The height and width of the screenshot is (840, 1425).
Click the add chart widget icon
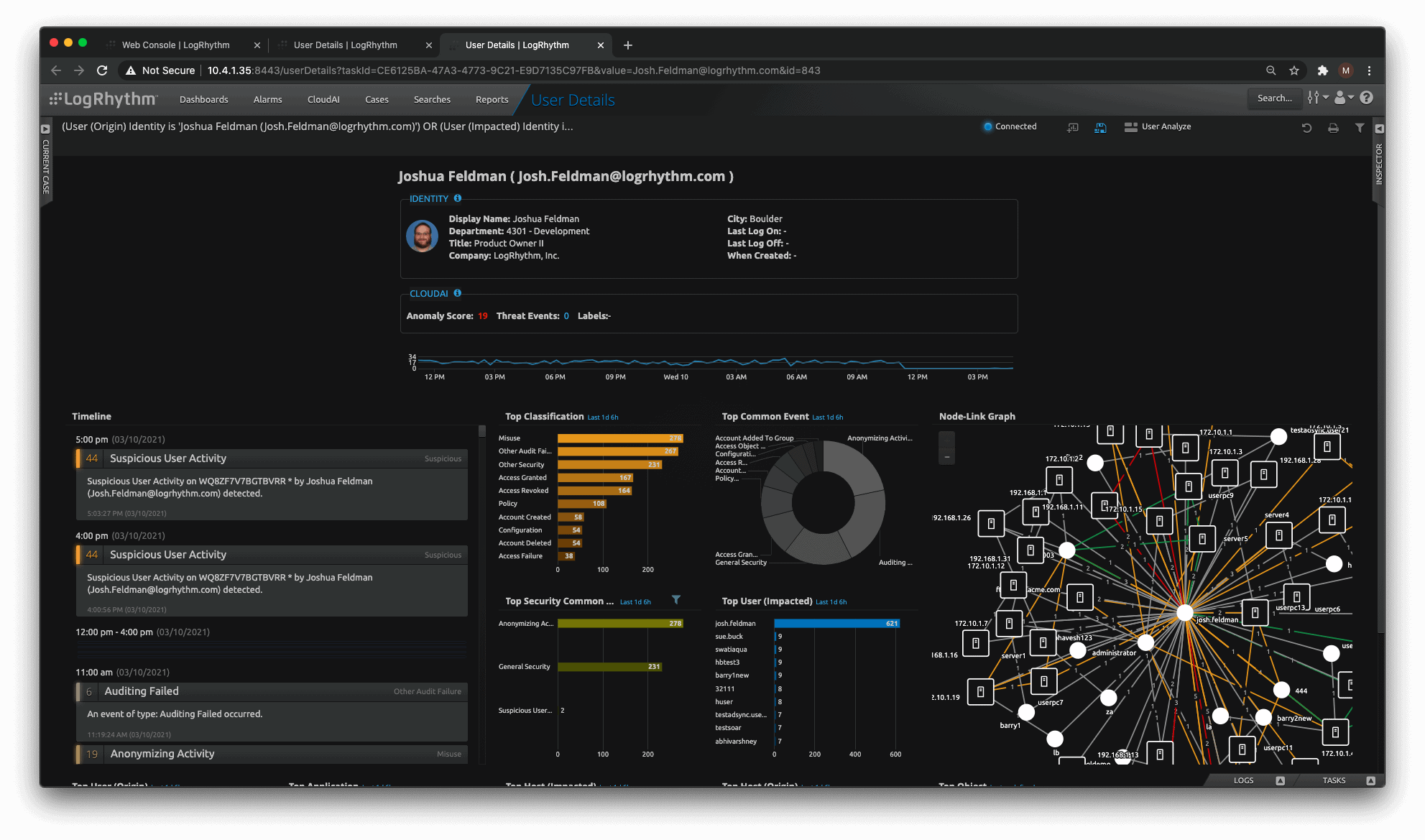[x=1073, y=127]
